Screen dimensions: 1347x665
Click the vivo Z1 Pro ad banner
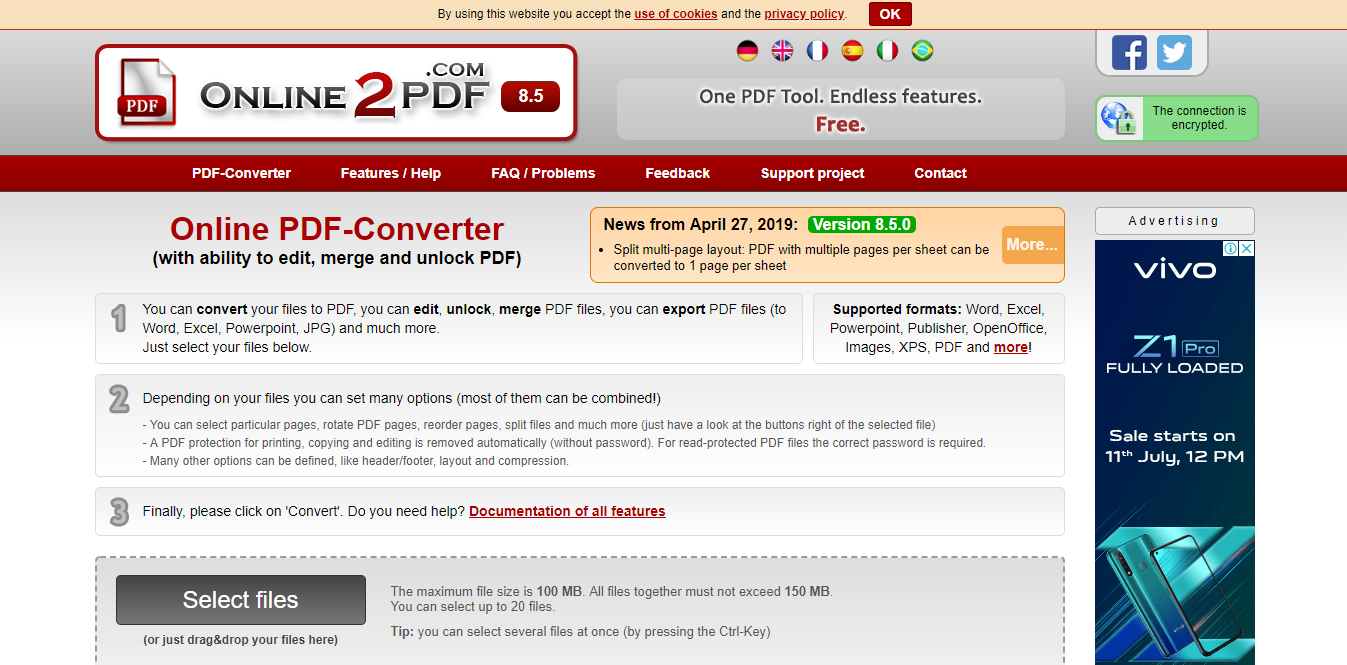coord(1175,452)
